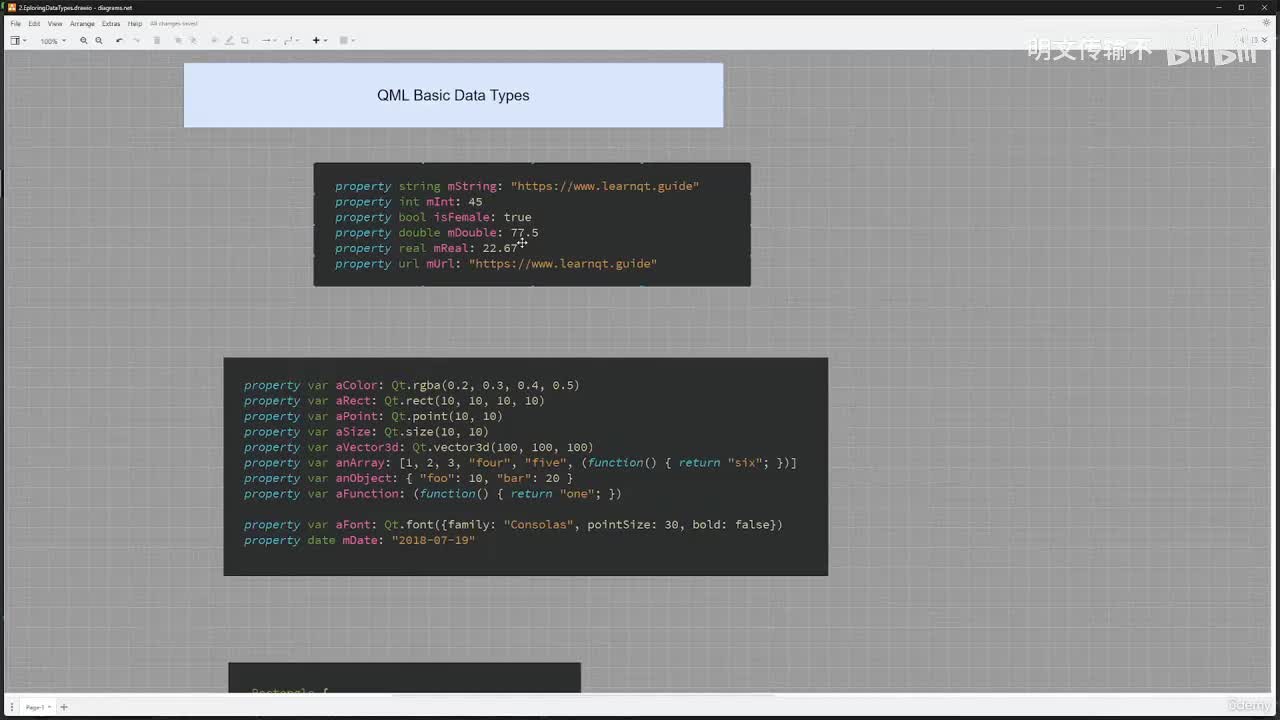The height and width of the screenshot is (720, 1280).
Task: Open the pages list dots menu
Action: [12, 707]
